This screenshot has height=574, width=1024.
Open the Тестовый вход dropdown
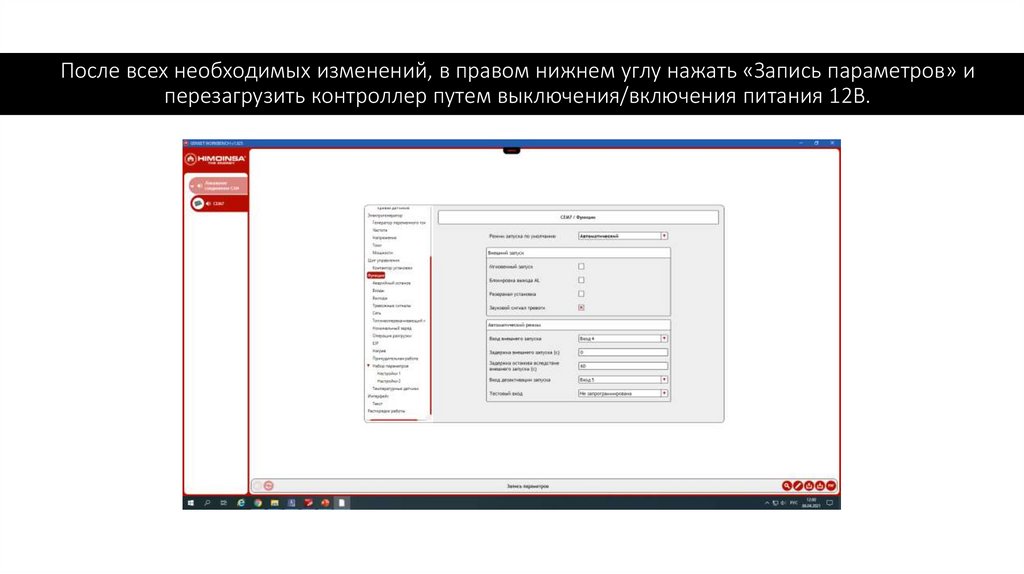pos(622,393)
